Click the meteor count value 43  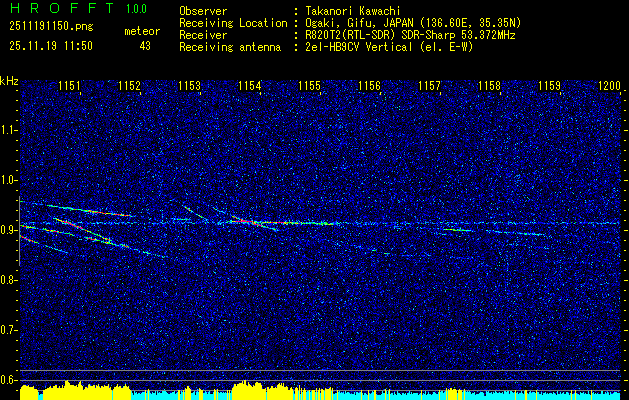[x=145, y=46]
